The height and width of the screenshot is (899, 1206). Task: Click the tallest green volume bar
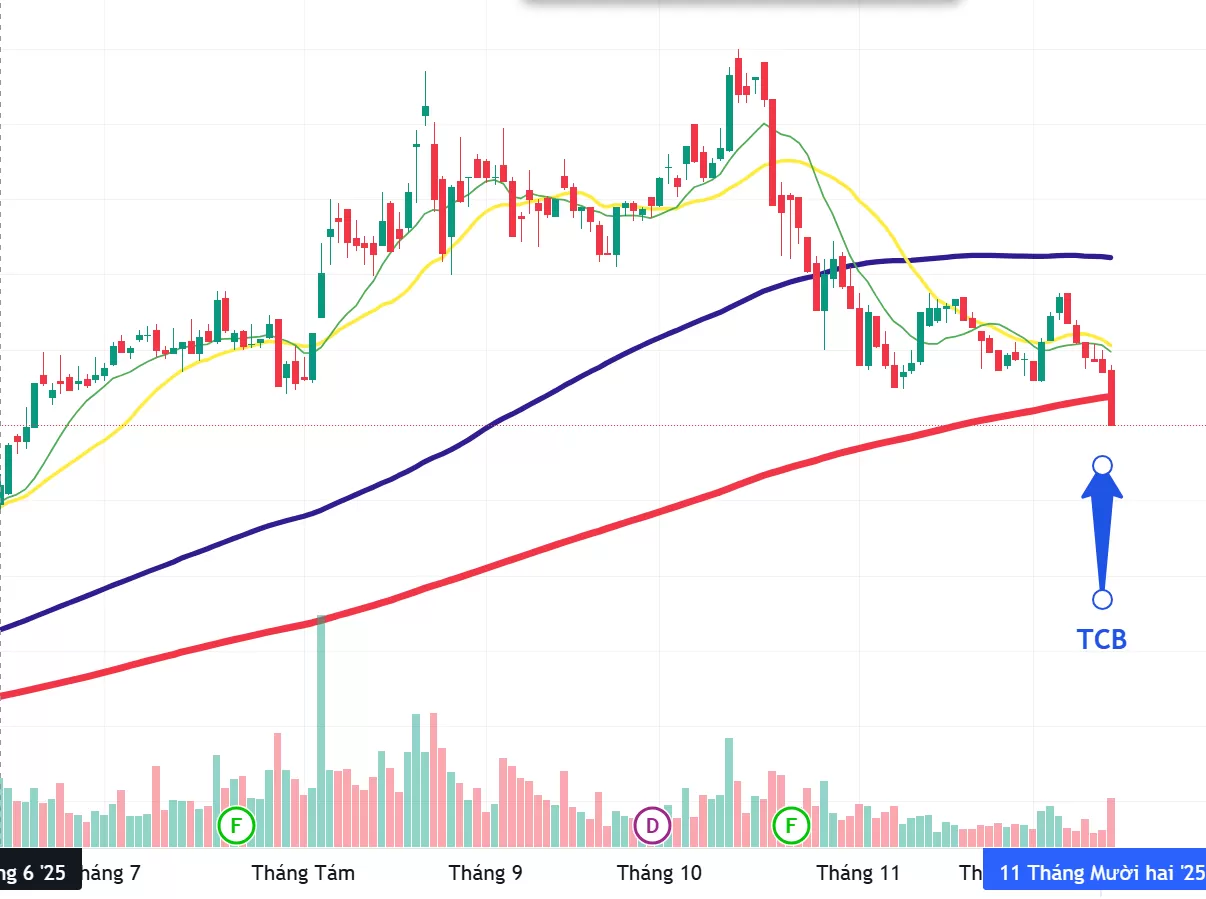pyautogui.click(x=321, y=730)
